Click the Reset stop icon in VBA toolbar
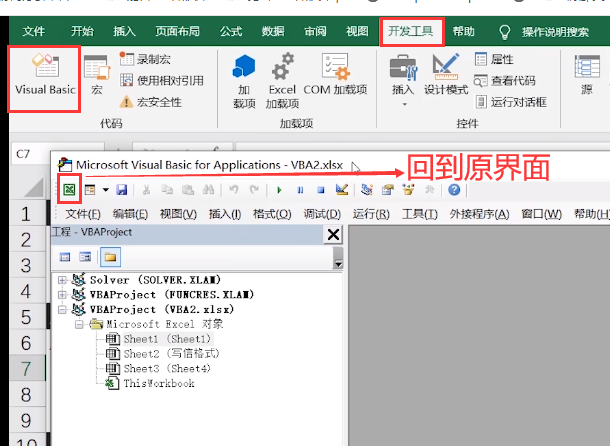Viewport: 610px width, 446px height. (321, 190)
